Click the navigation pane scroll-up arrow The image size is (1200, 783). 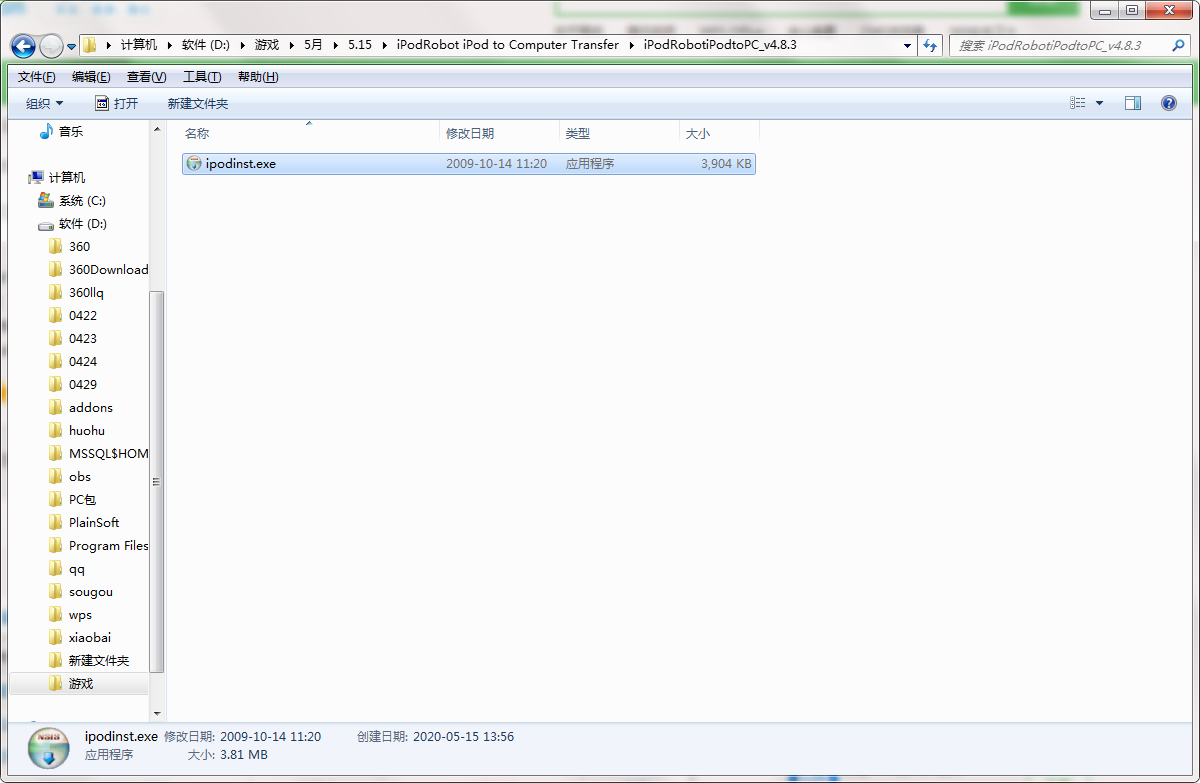pos(156,129)
